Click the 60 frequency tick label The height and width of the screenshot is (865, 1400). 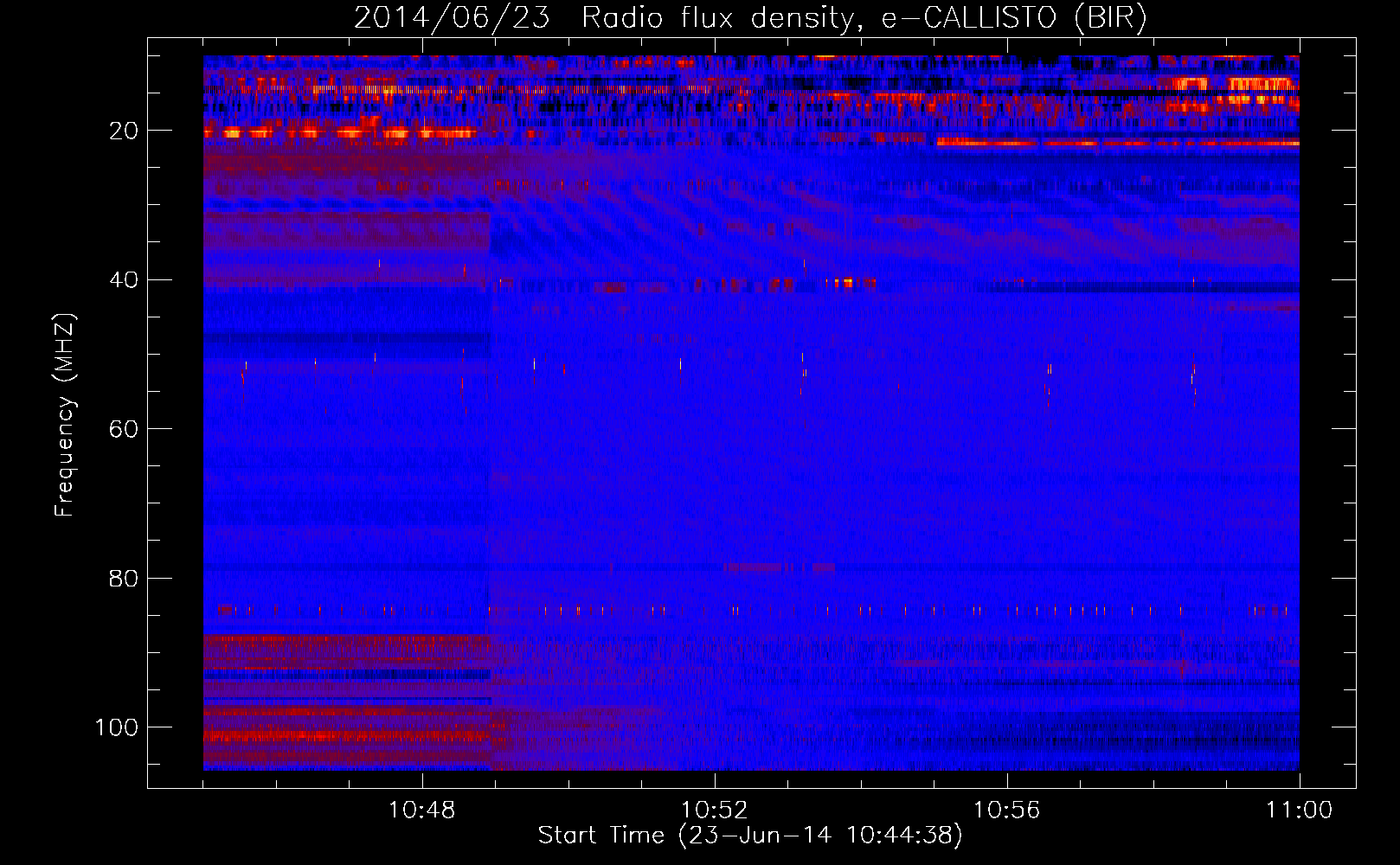pos(124,430)
